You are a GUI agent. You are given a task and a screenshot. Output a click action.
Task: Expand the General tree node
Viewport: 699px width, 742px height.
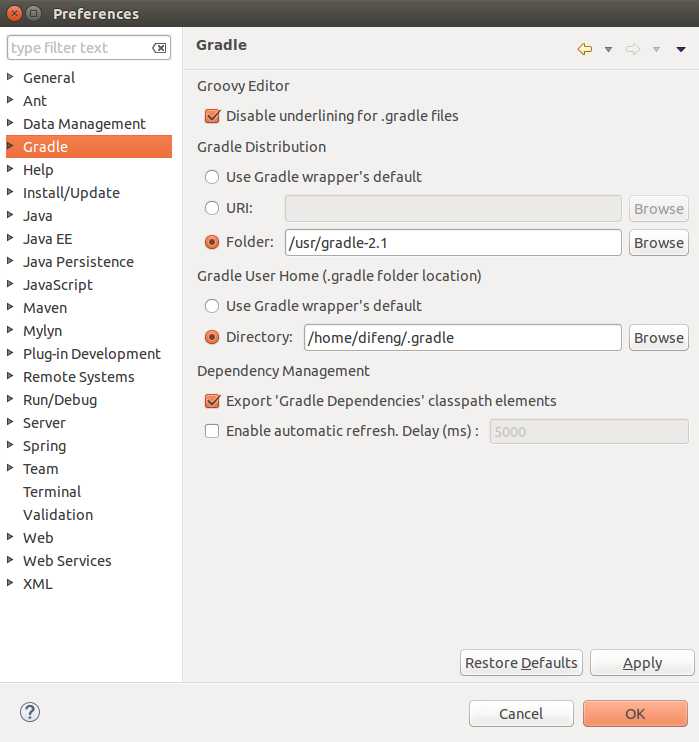[x=10, y=77]
